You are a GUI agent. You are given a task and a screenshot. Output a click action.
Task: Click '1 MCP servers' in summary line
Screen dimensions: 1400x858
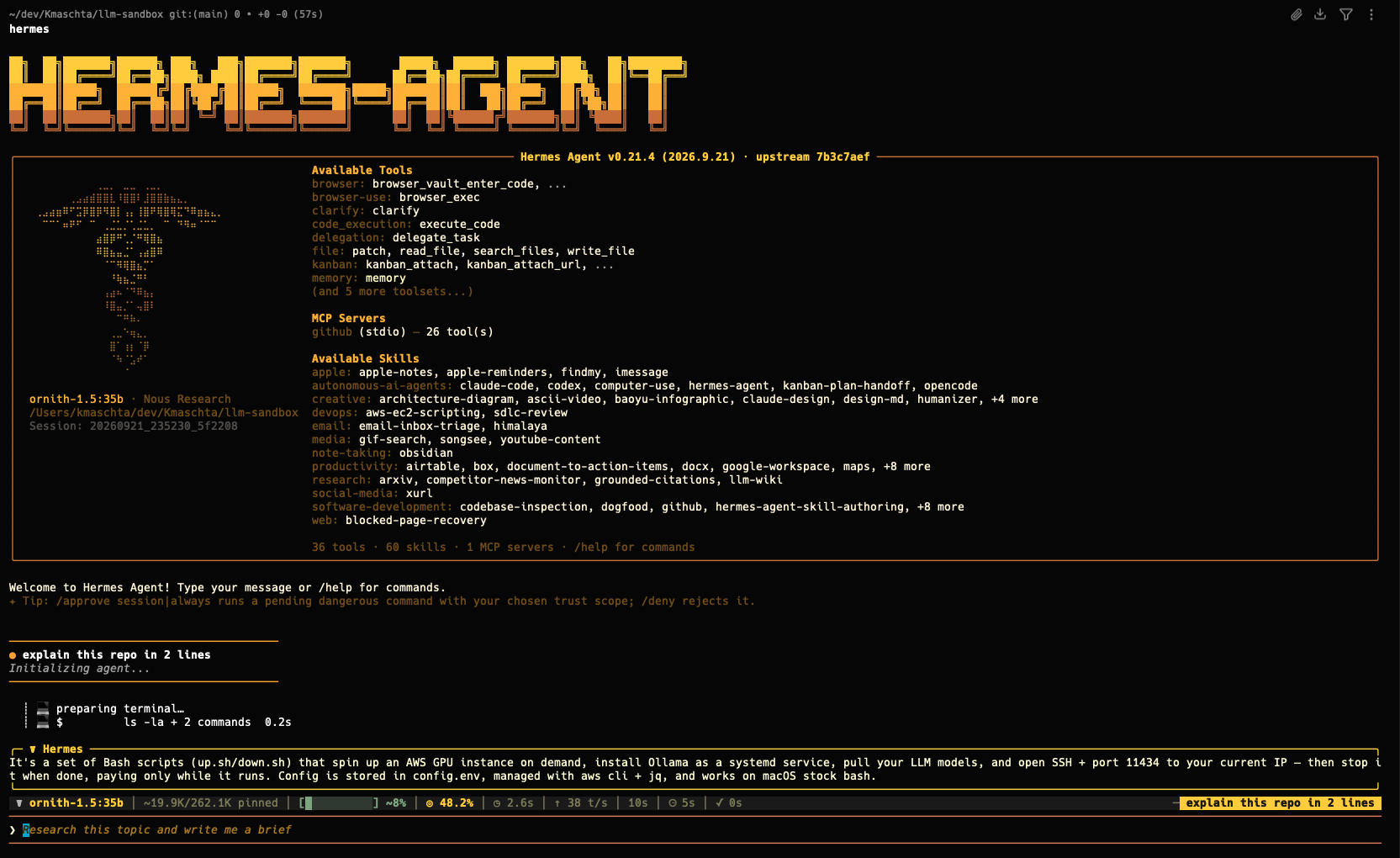510,548
